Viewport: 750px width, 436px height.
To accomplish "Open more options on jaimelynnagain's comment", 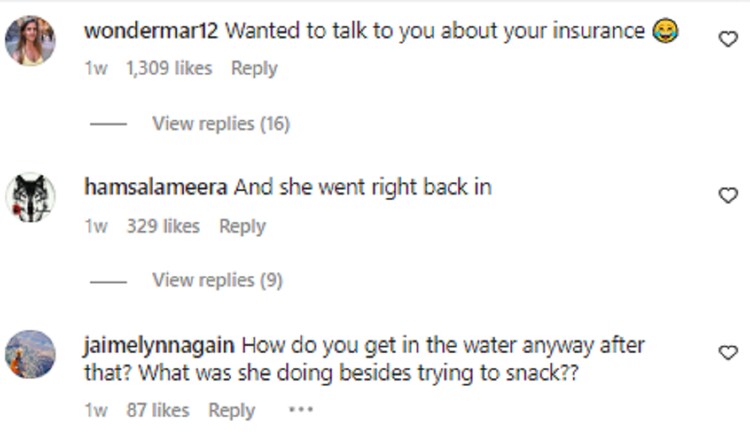I will (300, 410).
